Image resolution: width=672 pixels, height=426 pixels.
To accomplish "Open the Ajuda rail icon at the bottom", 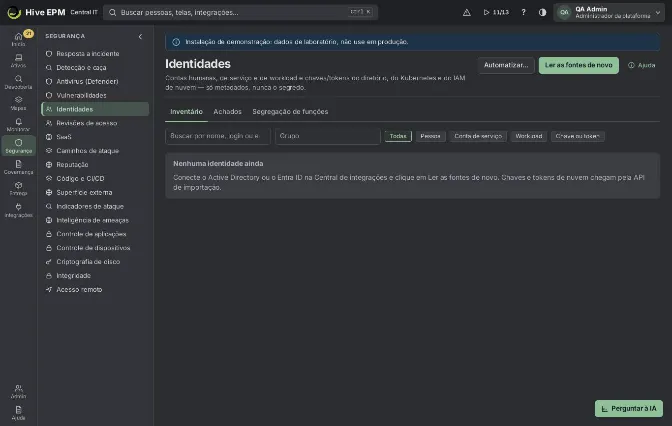I will [18, 413].
